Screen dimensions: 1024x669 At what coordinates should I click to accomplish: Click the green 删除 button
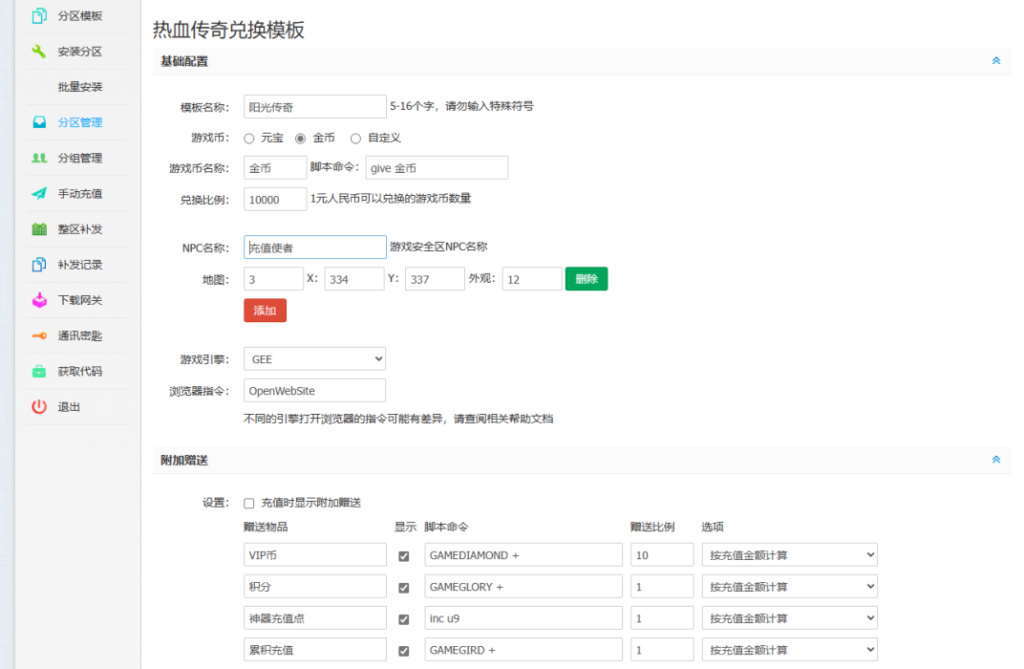586,279
